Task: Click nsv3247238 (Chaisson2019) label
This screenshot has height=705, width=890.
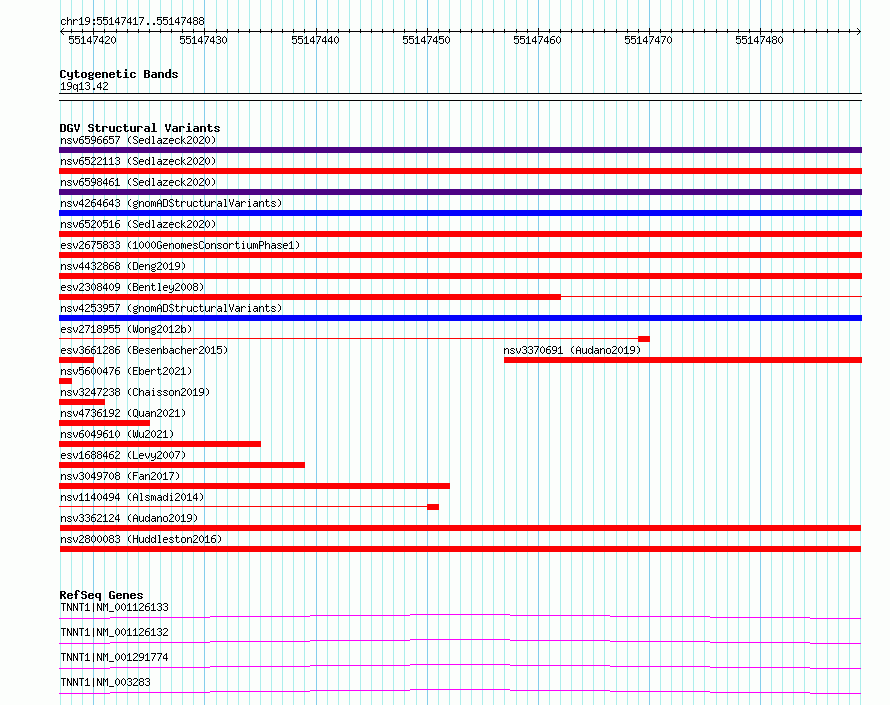Action: [x=135, y=392]
